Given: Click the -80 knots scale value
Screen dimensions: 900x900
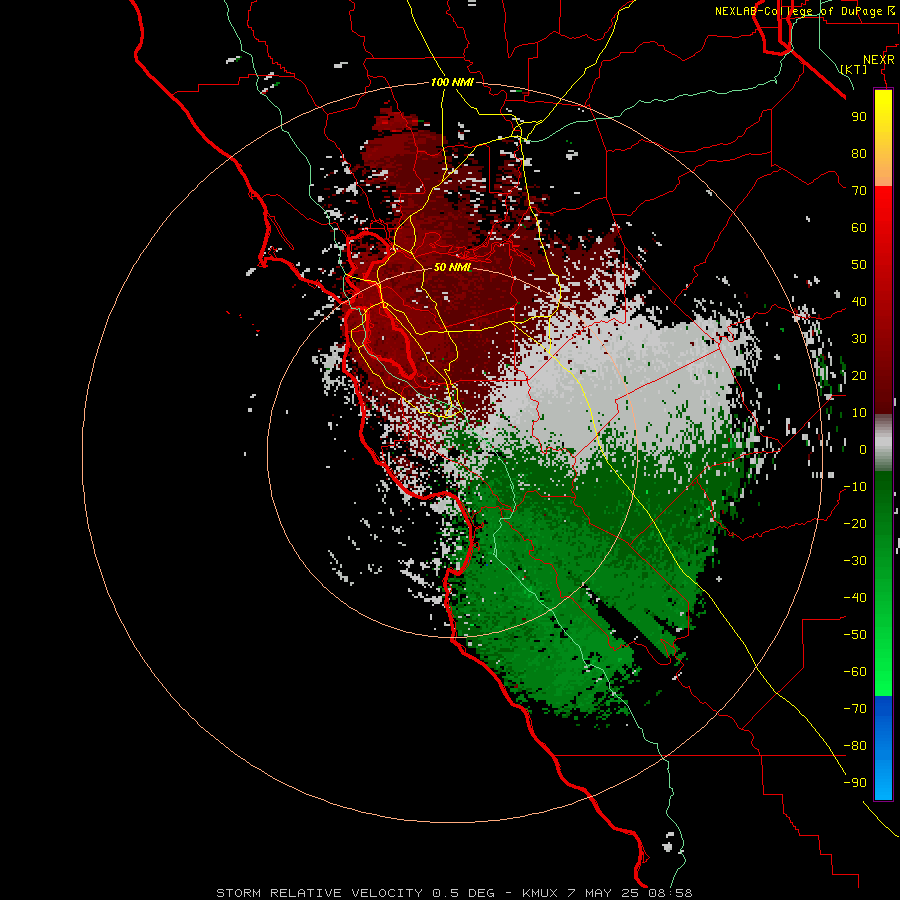Looking at the screenshot, I should coord(855,746).
